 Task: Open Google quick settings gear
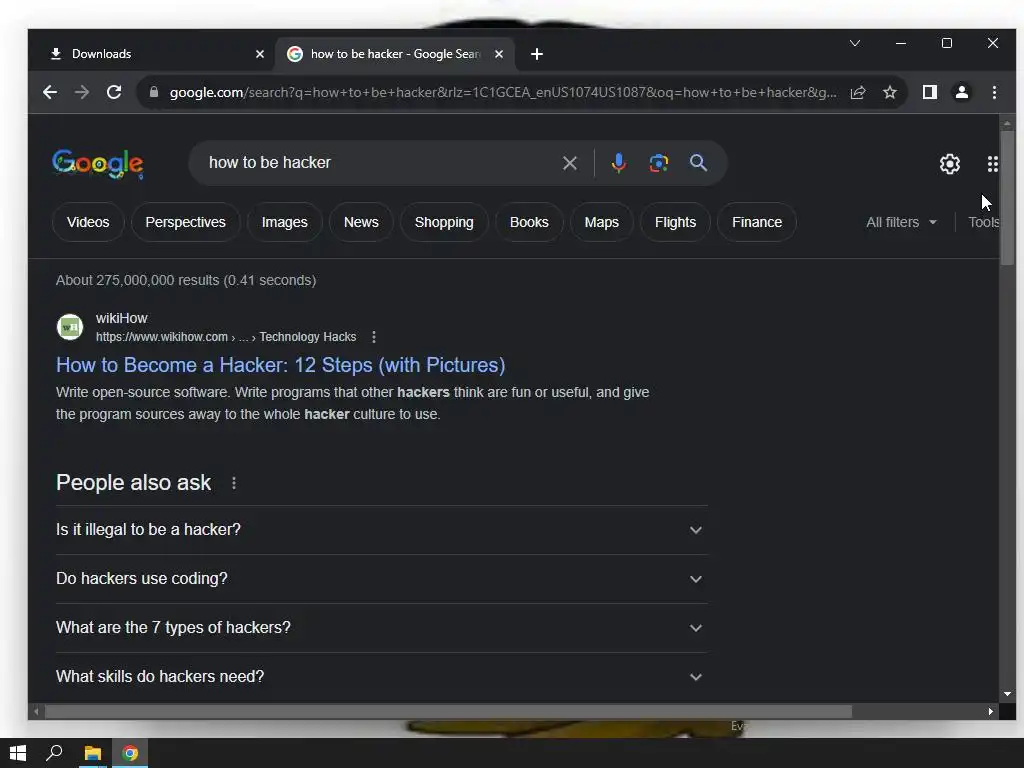(950, 164)
